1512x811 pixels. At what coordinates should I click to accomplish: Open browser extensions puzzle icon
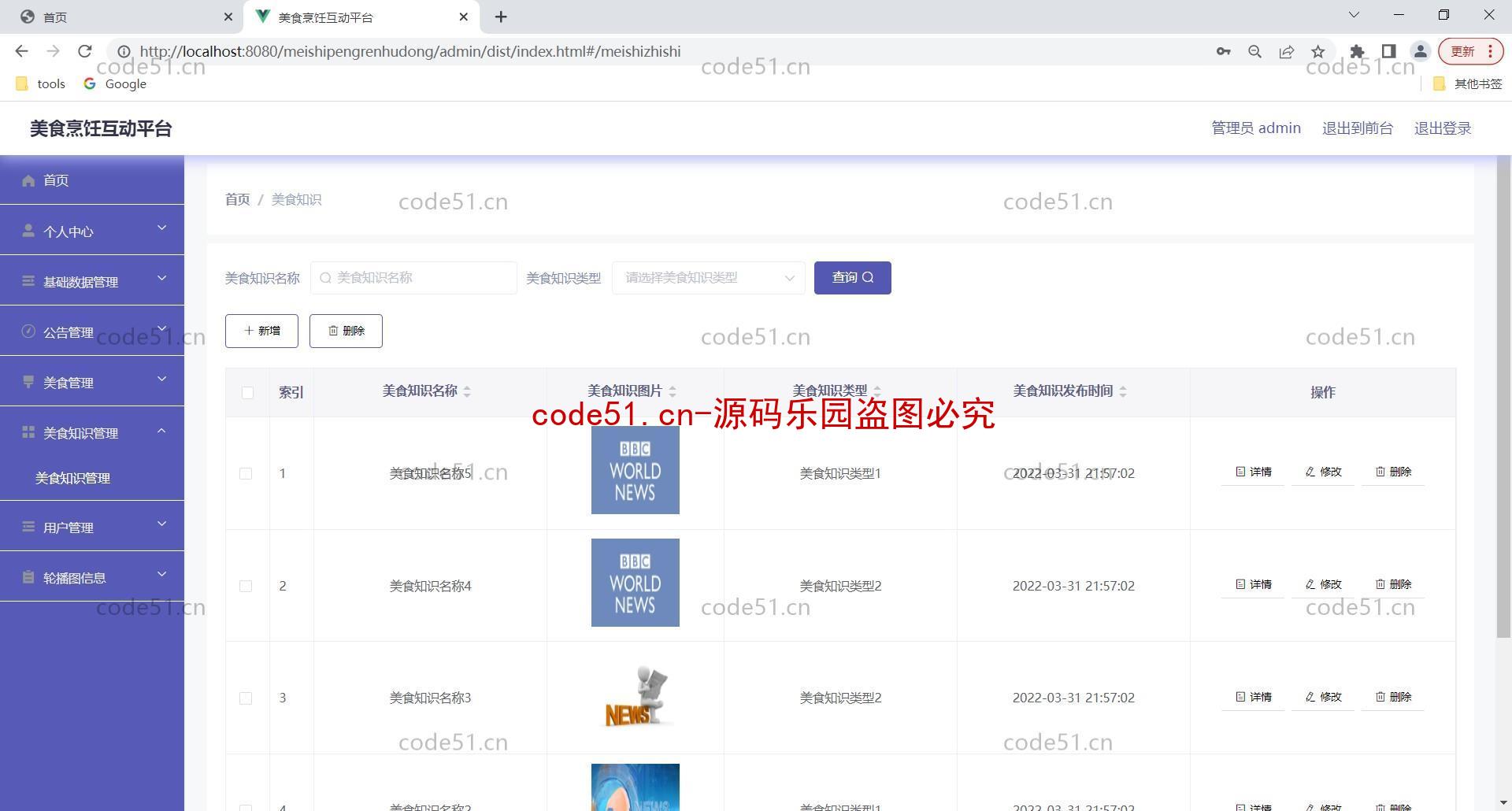[1357, 51]
